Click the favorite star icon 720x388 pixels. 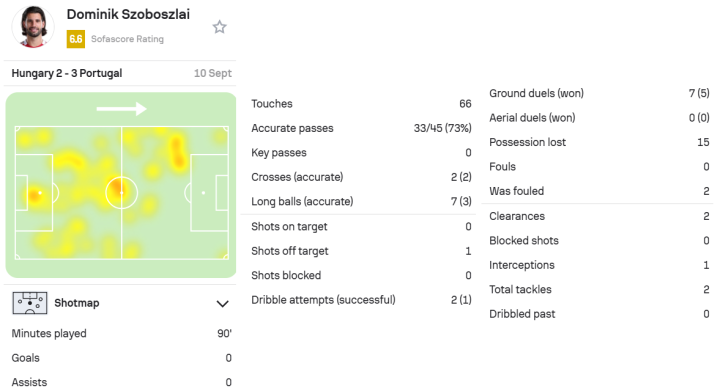pos(219,27)
